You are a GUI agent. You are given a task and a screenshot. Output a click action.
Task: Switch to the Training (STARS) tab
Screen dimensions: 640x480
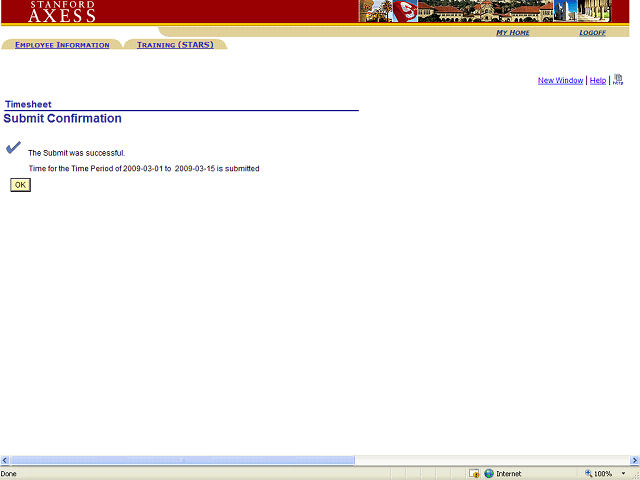(x=175, y=45)
